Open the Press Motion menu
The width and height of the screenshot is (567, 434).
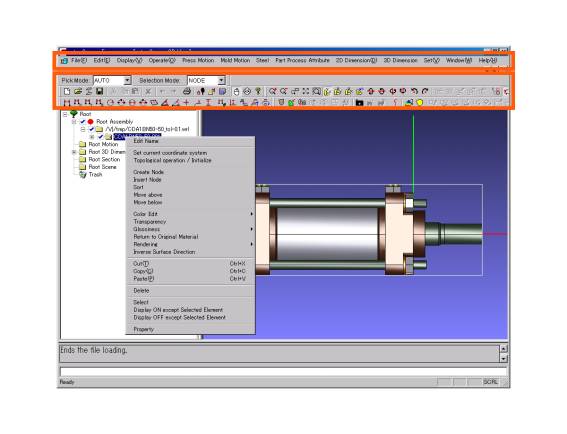[x=198, y=60]
